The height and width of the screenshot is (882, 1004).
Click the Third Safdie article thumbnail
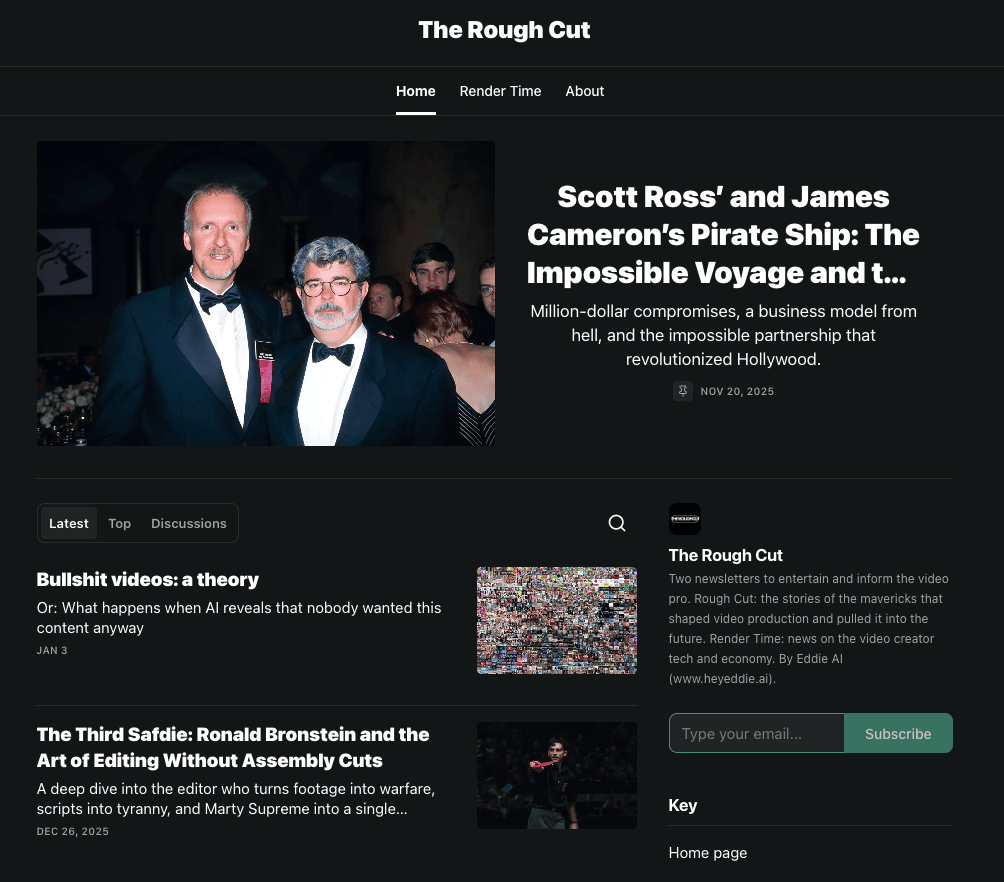click(x=556, y=775)
